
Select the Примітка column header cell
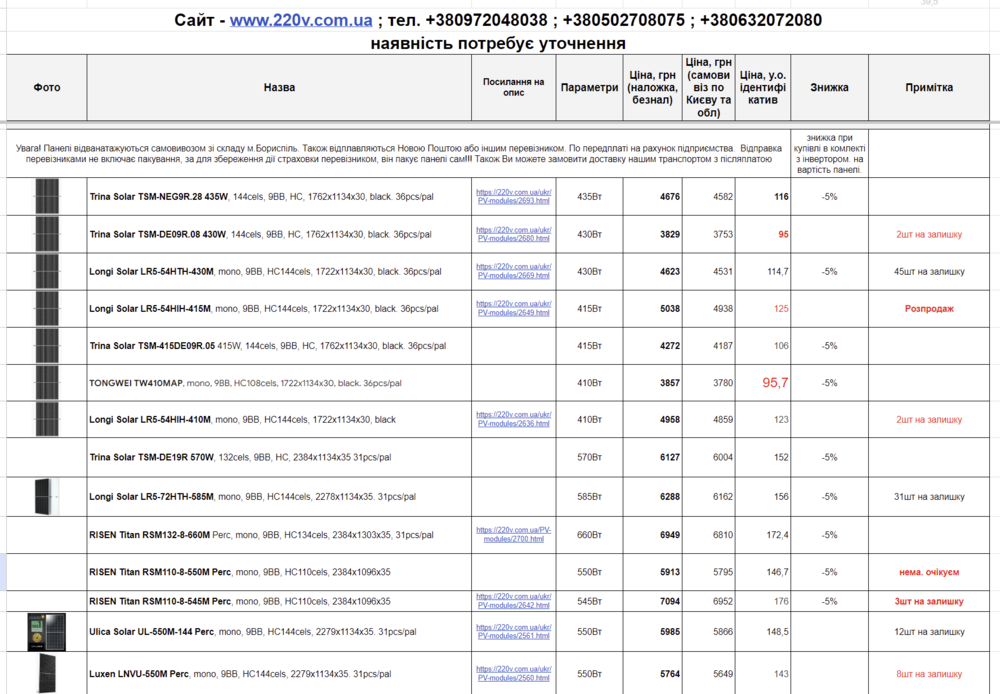929,87
